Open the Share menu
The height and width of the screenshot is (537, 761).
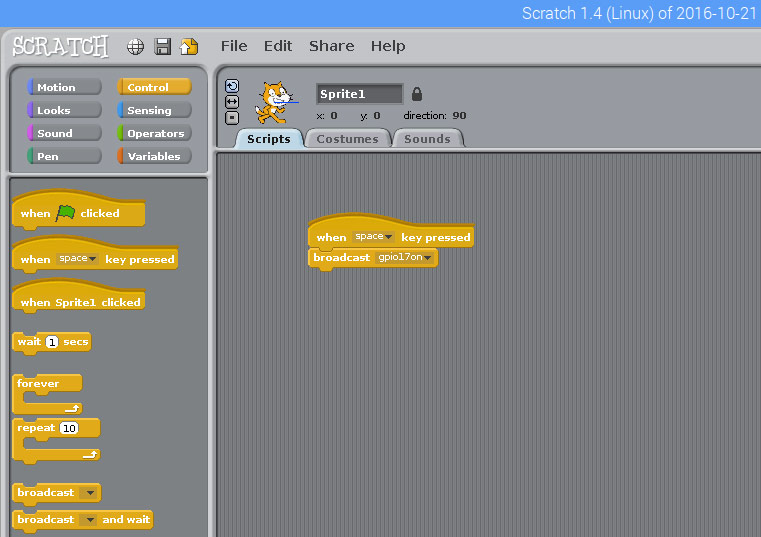click(x=331, y=46)
